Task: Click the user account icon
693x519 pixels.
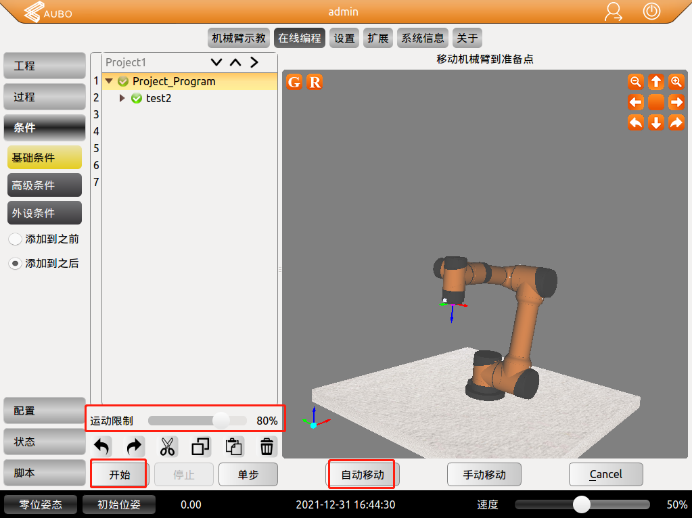Action: tap(613, 12)
